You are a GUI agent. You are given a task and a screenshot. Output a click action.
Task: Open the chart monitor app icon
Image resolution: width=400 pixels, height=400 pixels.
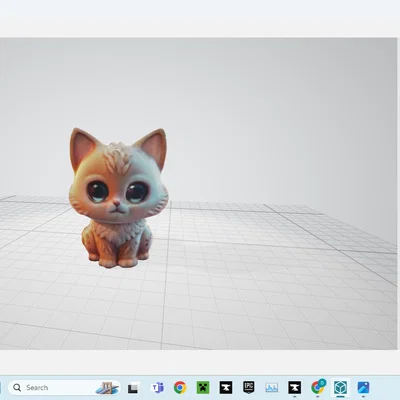pos(272,388)
